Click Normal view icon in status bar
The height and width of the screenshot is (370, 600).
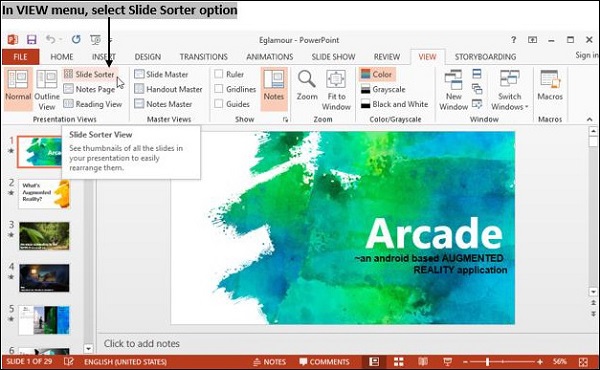pos(374,362)
